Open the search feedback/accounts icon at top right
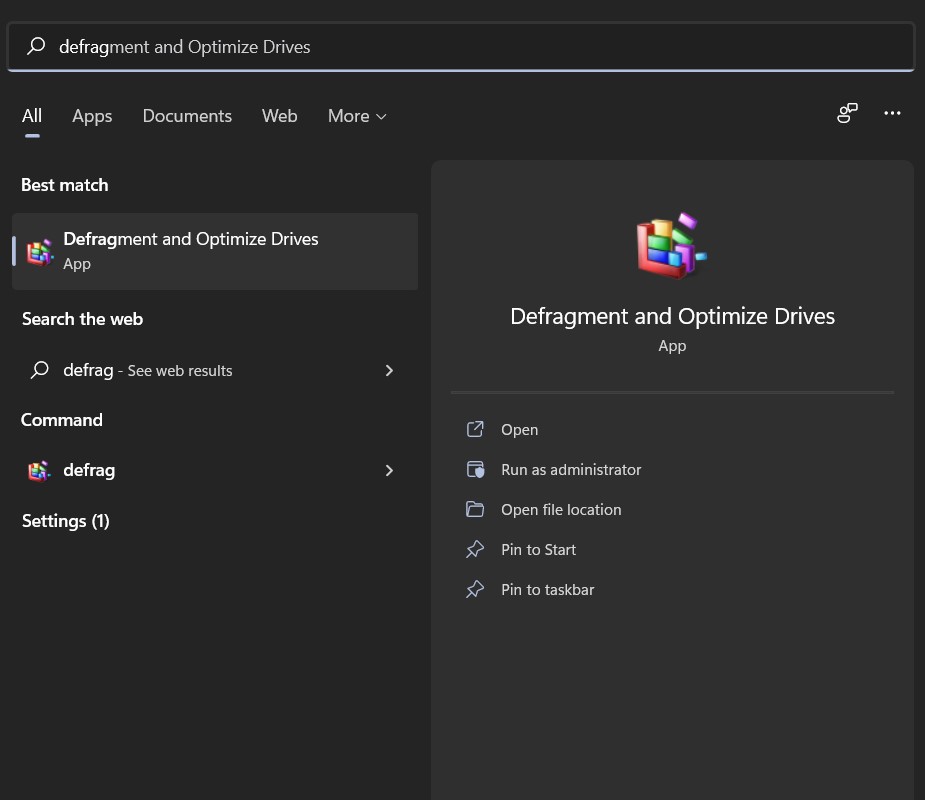Viewport: 925px width, 800px height. click(x=847, y=114)
